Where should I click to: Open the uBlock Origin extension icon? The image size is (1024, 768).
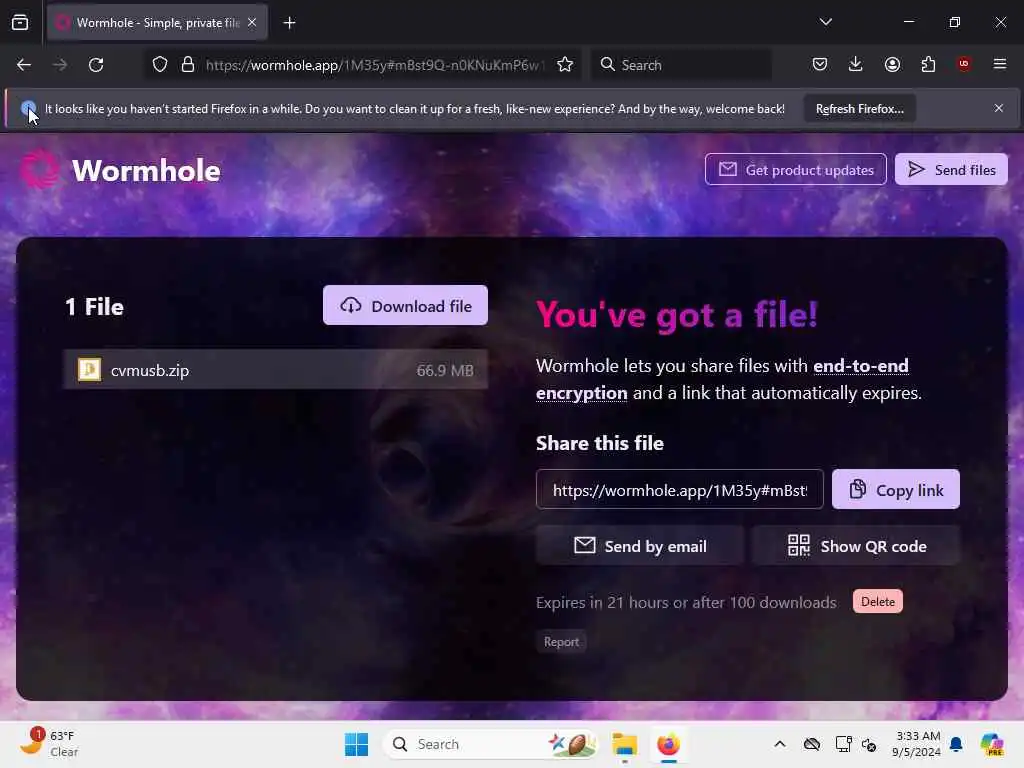(x=963, y=64)
